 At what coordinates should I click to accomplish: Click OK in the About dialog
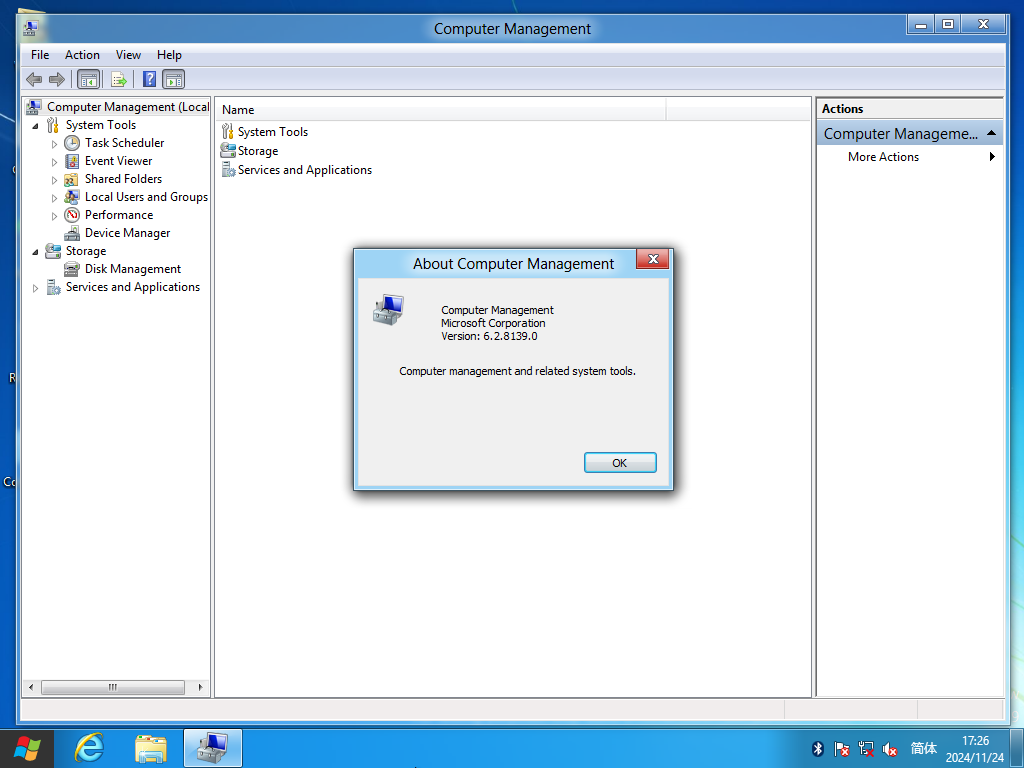(x=620, y=463)
